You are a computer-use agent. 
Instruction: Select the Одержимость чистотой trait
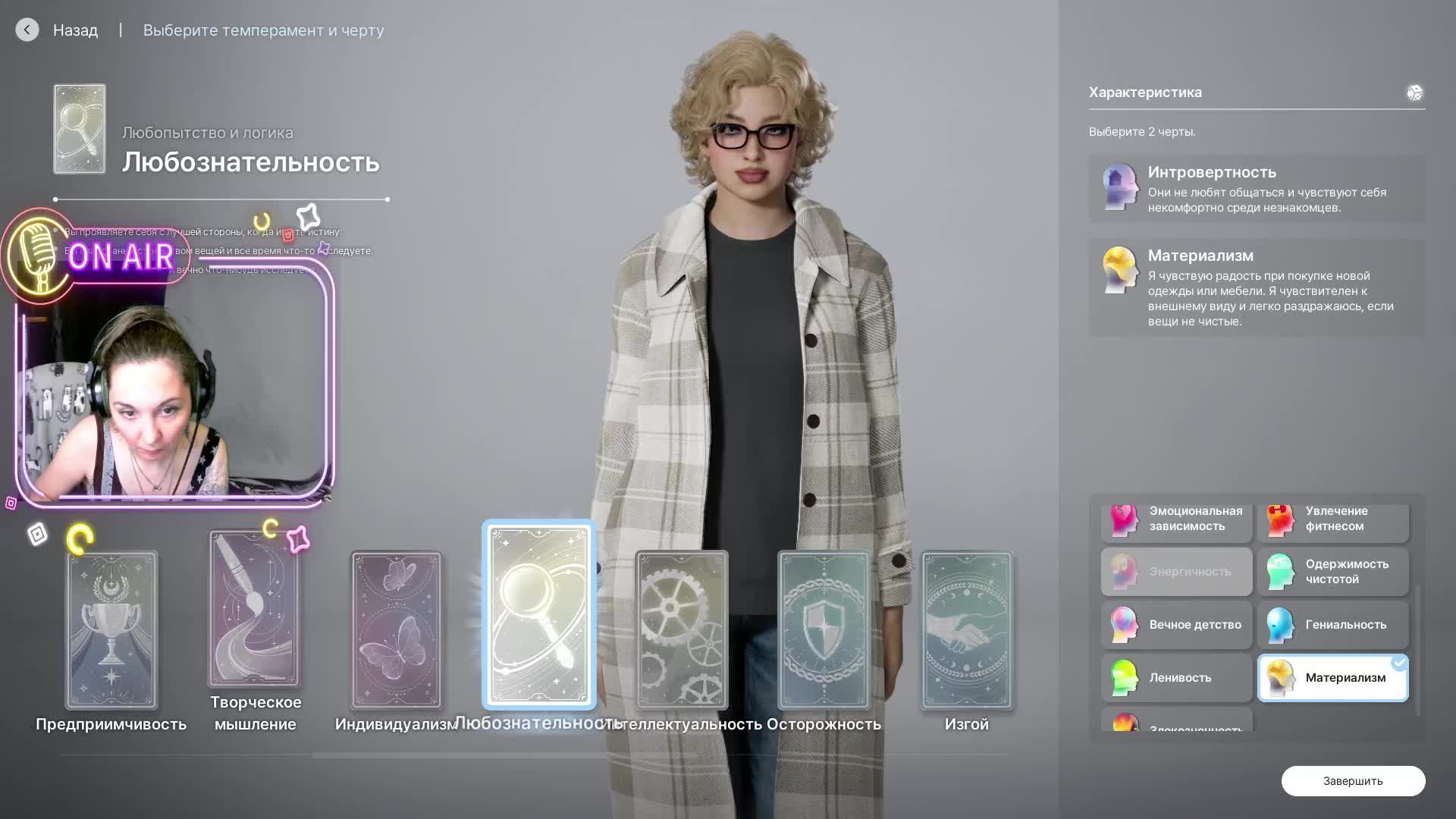pyautogui.click(x=1332, y=571)
